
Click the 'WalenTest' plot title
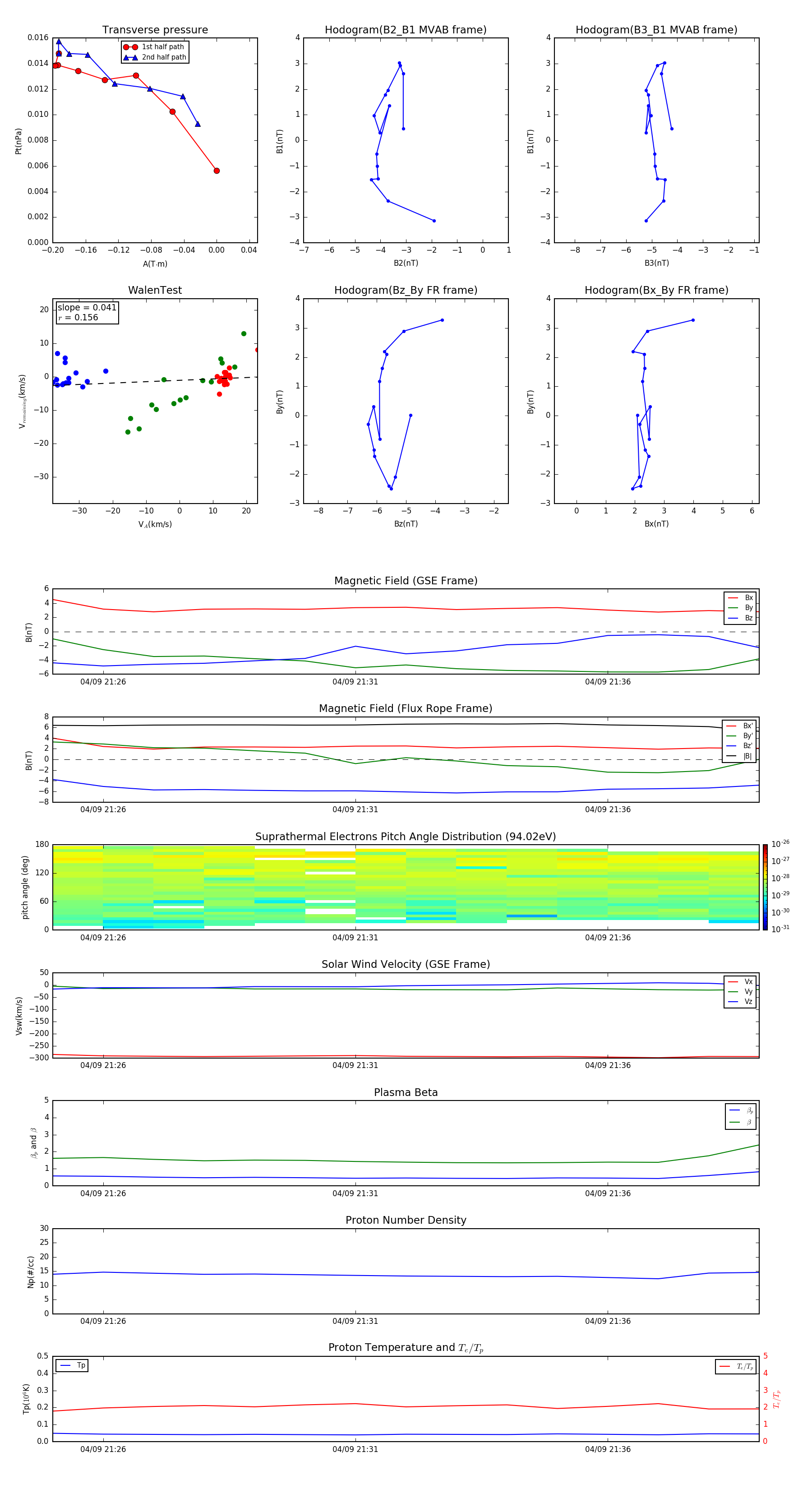click(x=155, y=290)
